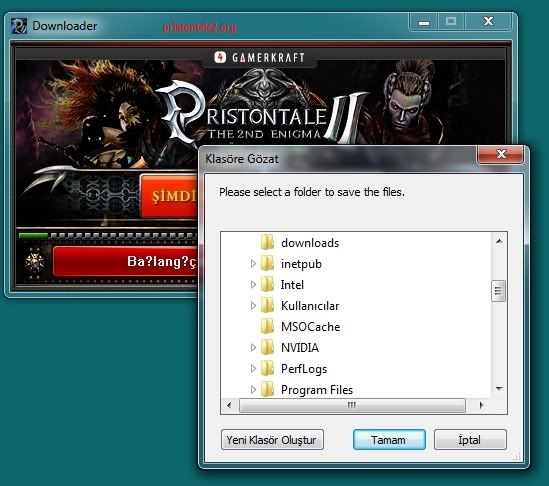Expand the Kullanıcılar folder node
This screenshot has width=549, height=486.
click(253, 305)
